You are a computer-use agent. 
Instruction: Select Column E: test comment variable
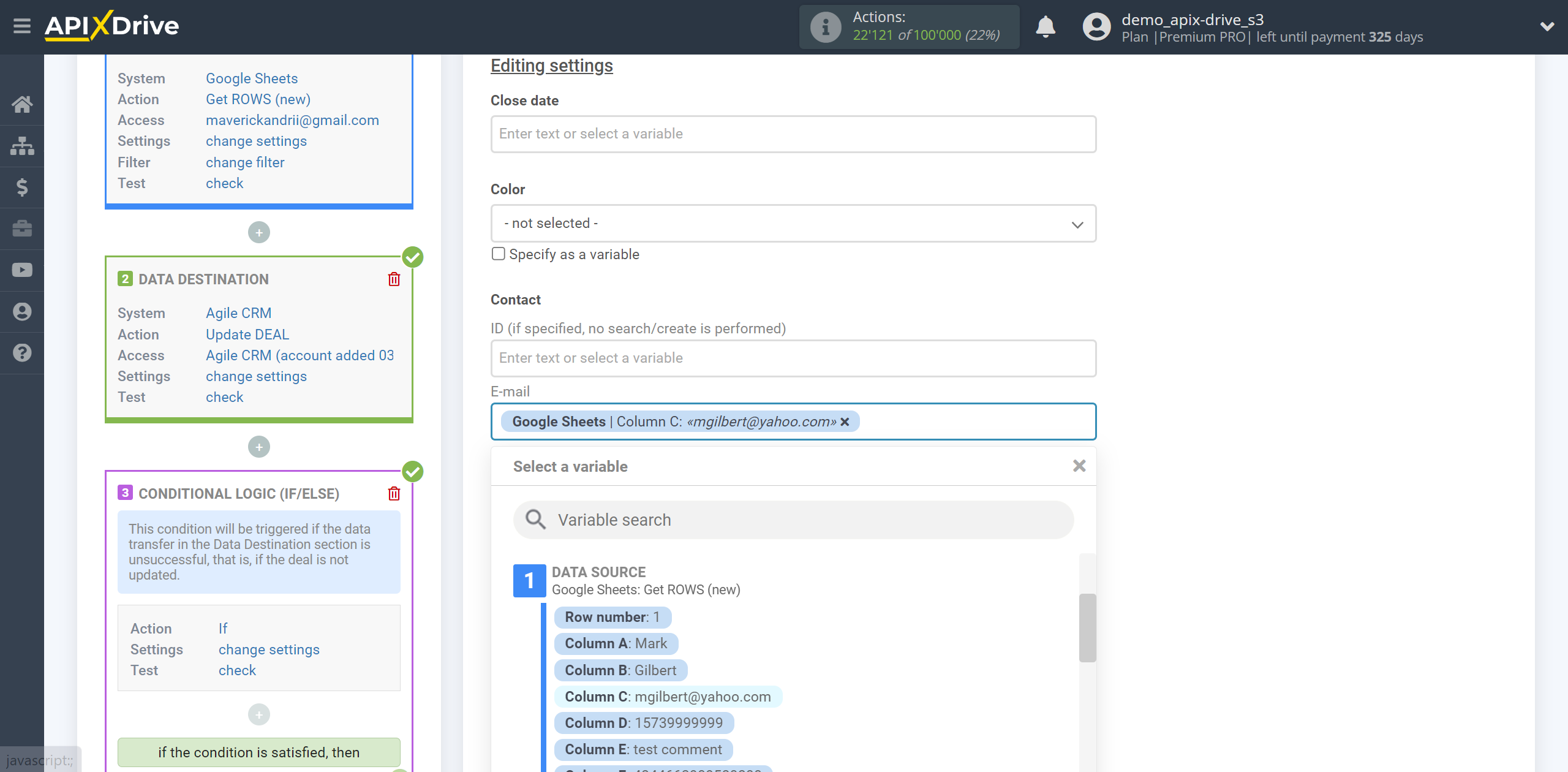[x=643, y=749]
